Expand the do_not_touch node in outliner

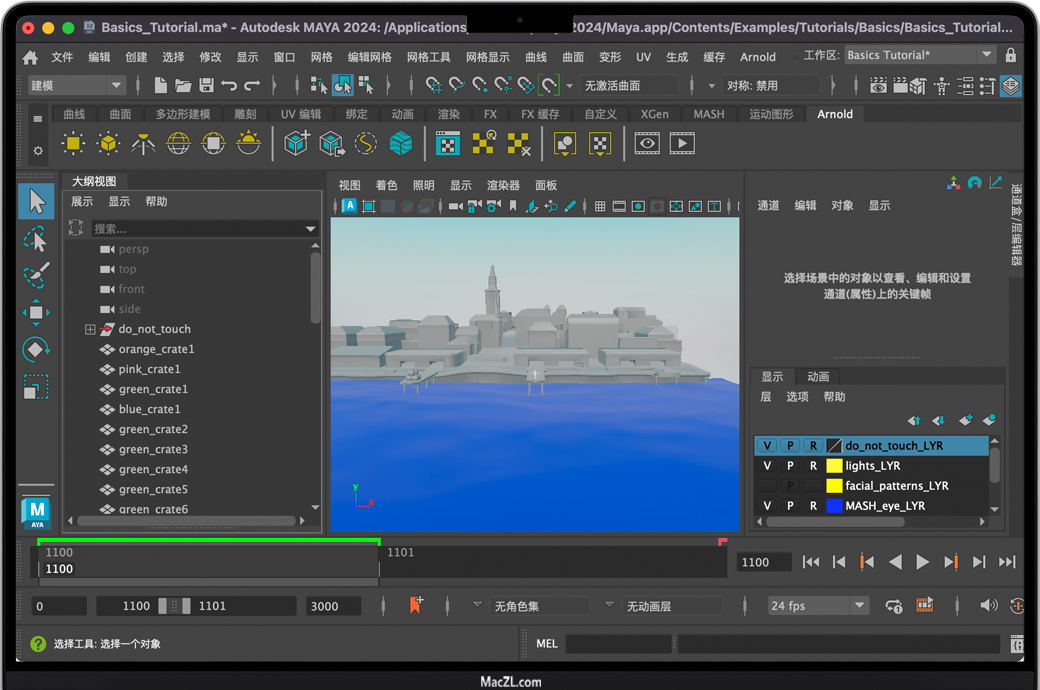90,329
